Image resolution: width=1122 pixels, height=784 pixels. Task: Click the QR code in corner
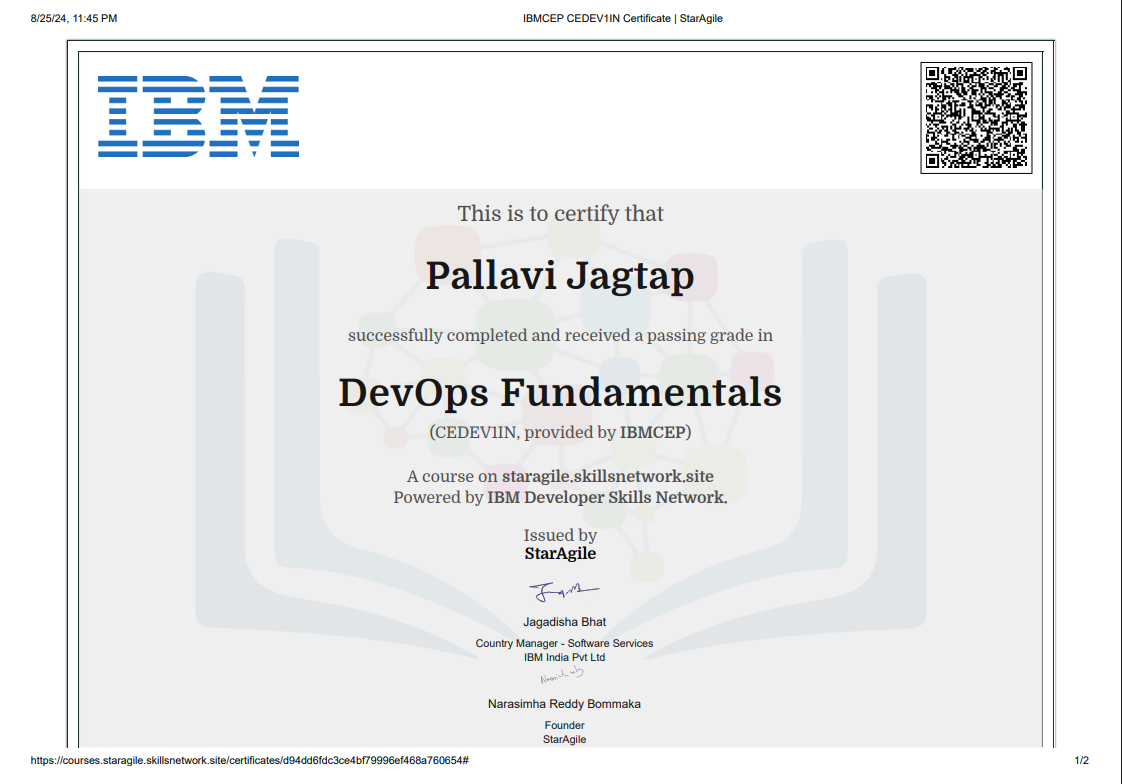[976, 117]
